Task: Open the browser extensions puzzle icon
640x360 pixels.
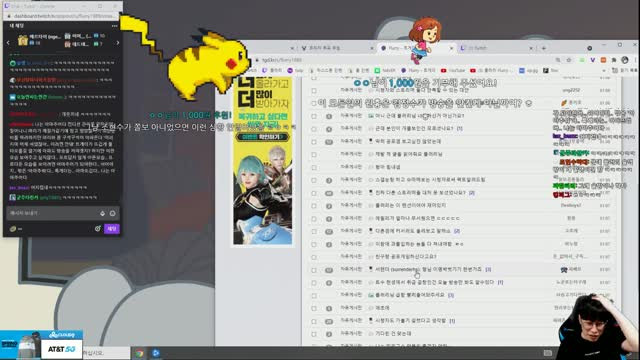Action: (614, 60)
